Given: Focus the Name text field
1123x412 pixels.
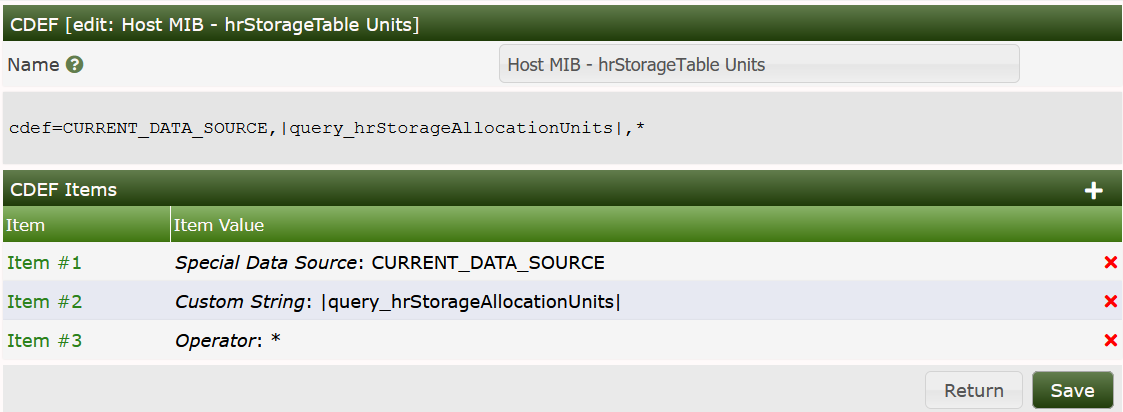Looking at the screenshot, I should tap(758, 64).
